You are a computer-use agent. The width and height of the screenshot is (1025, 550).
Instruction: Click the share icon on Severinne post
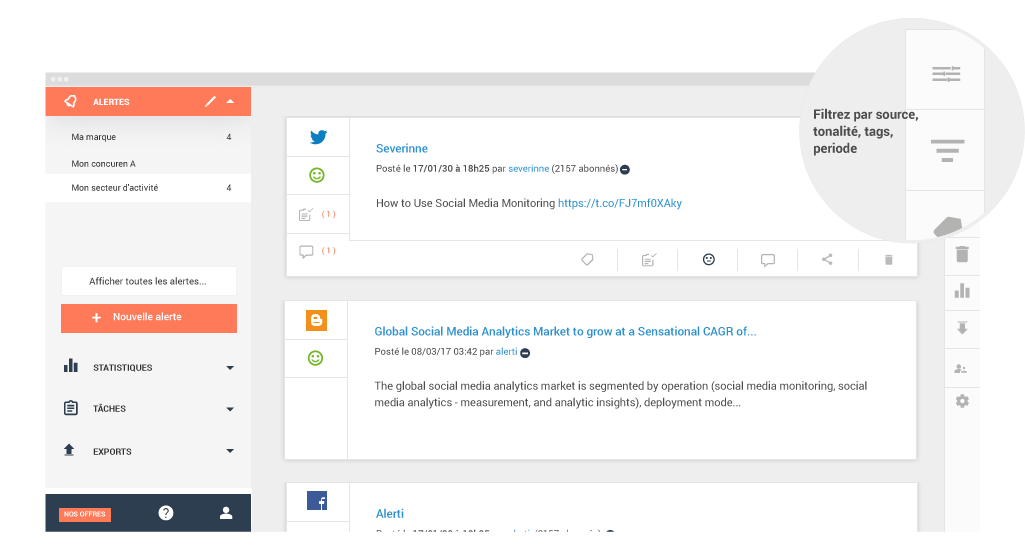(x=827, y=260)
